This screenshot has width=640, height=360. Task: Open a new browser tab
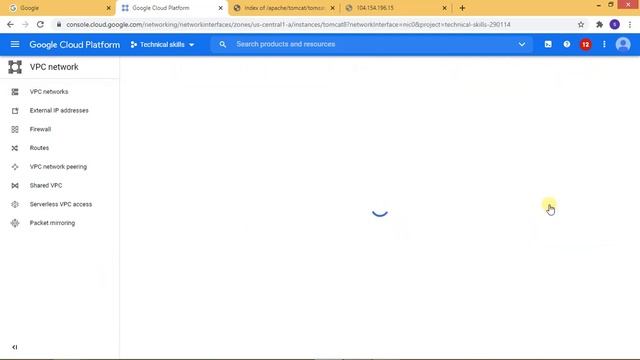(x=462, y=8)
